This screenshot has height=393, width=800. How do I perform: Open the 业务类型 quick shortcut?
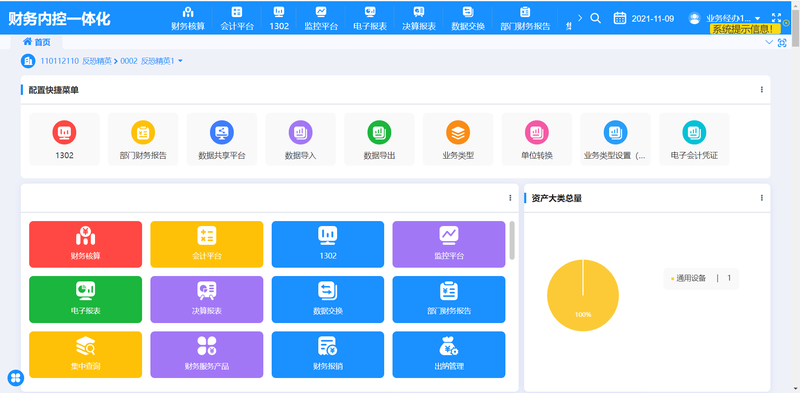458,139
